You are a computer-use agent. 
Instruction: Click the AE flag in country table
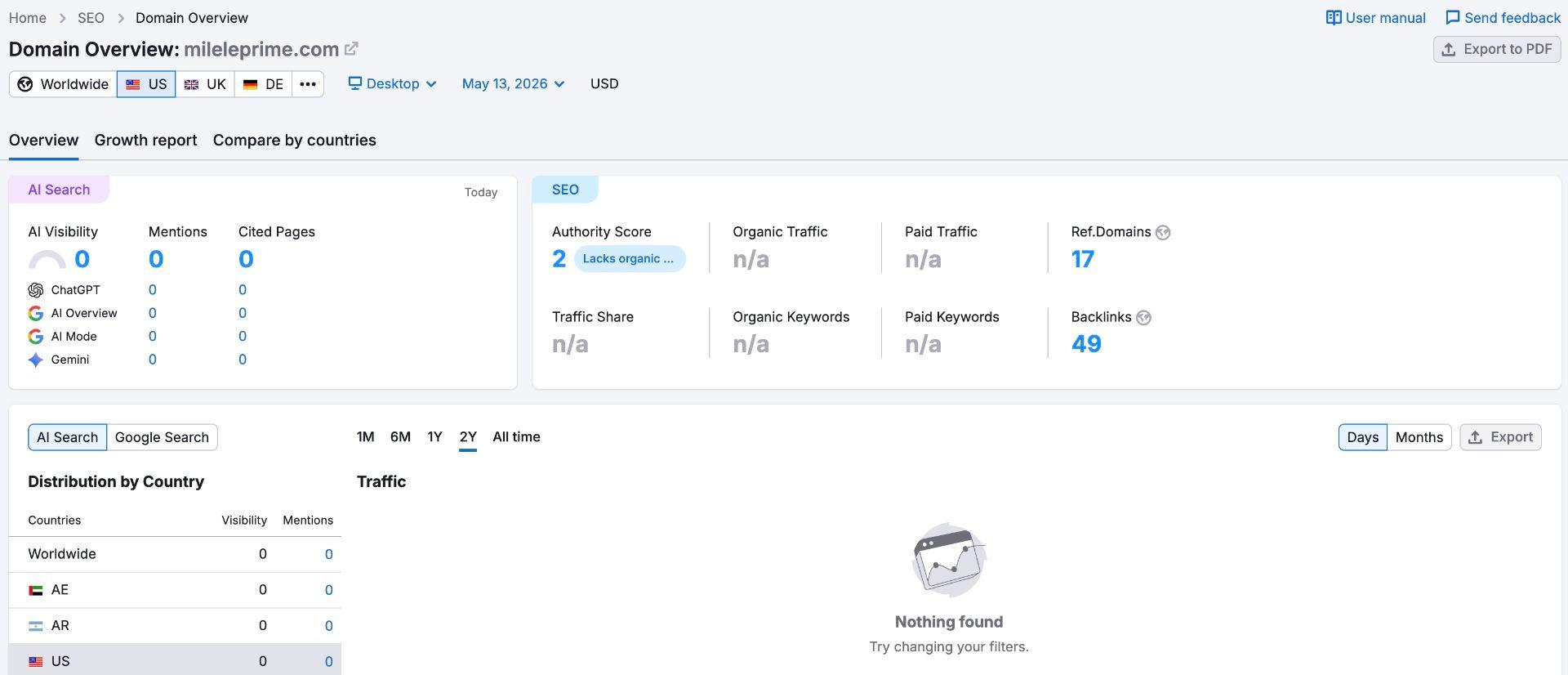[36, 590]
